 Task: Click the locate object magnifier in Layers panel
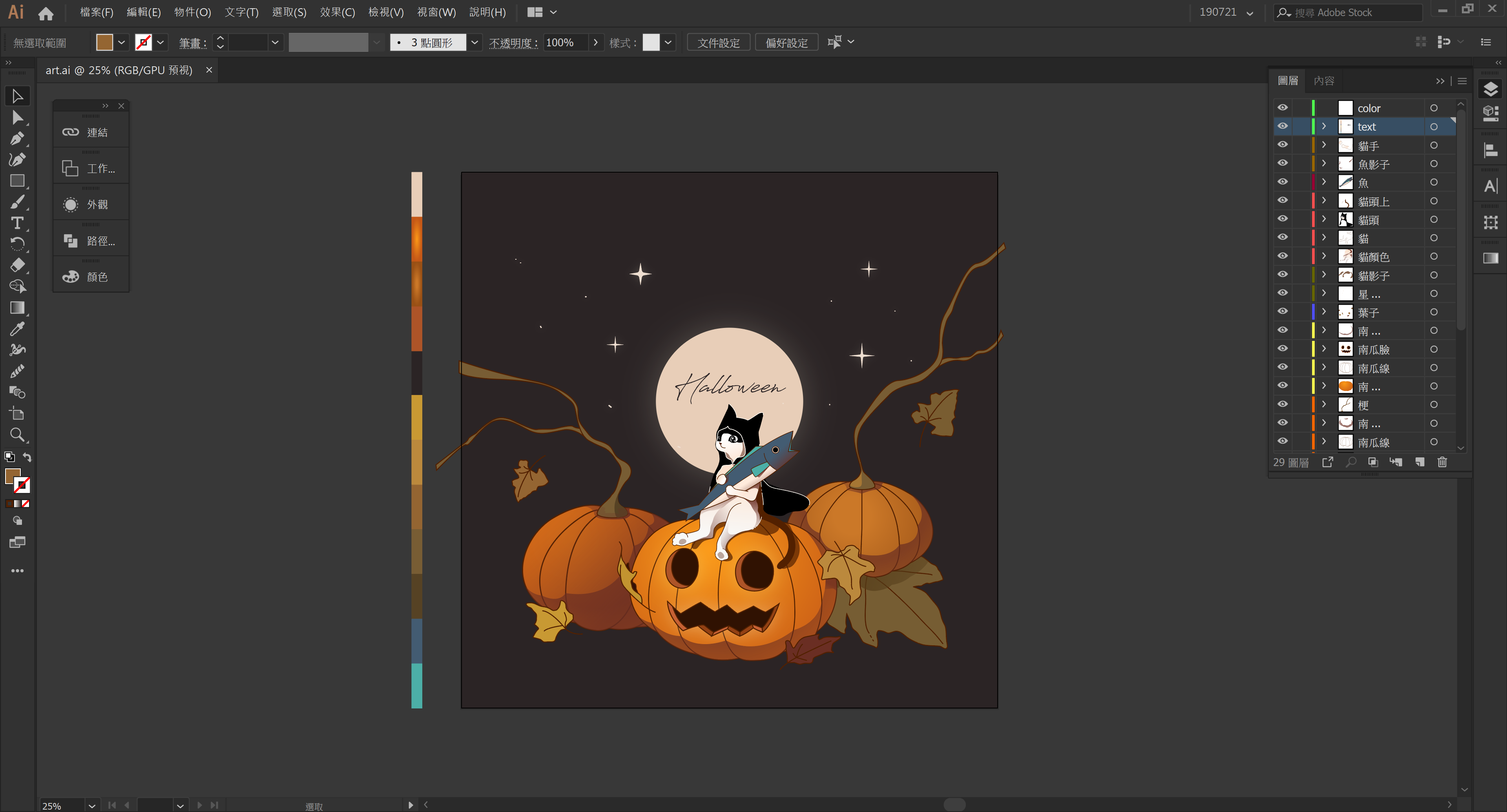click(1351, 462)
